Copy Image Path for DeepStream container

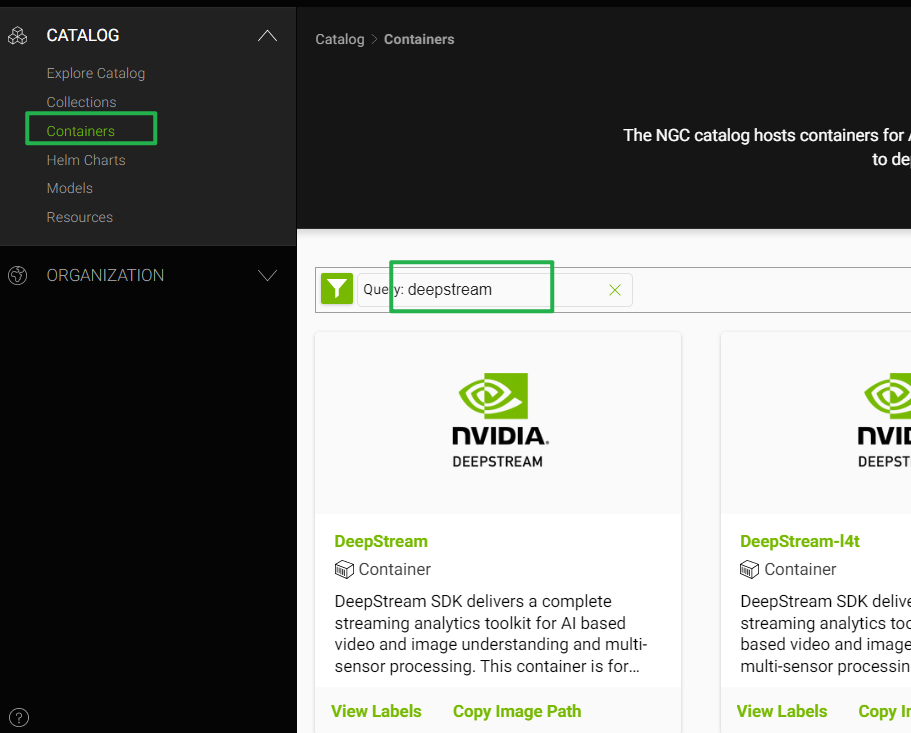pyautogui.click(x=517, y=712)
